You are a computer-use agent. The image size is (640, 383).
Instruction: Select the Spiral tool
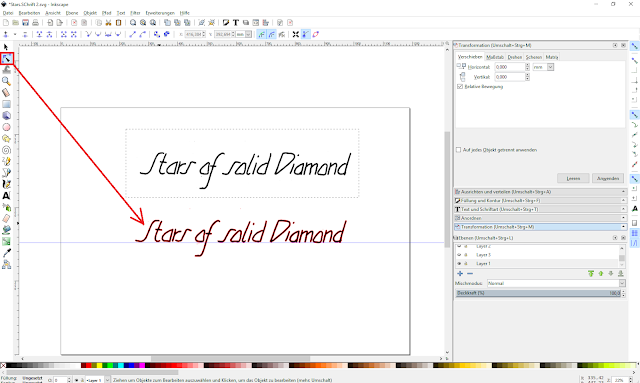6,150
